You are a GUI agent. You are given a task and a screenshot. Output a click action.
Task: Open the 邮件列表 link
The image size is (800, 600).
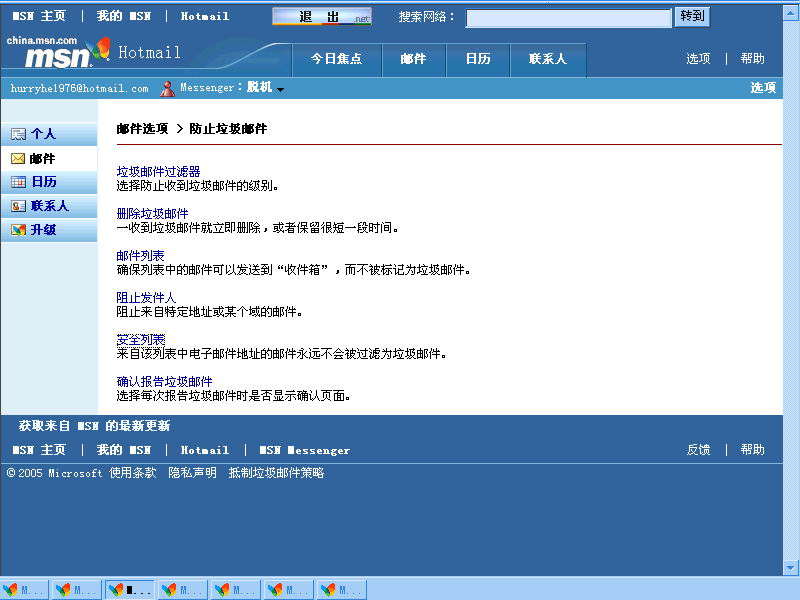(x=140, y=256)
